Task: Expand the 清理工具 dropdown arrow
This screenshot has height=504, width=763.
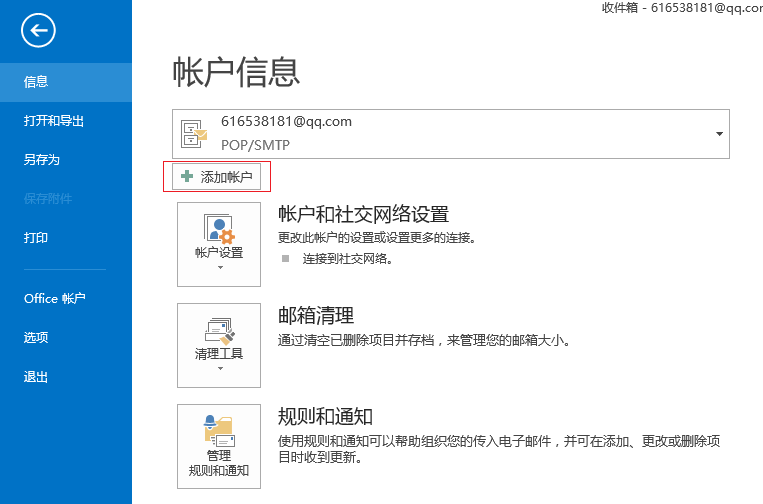Action: [x=220, y=369]
